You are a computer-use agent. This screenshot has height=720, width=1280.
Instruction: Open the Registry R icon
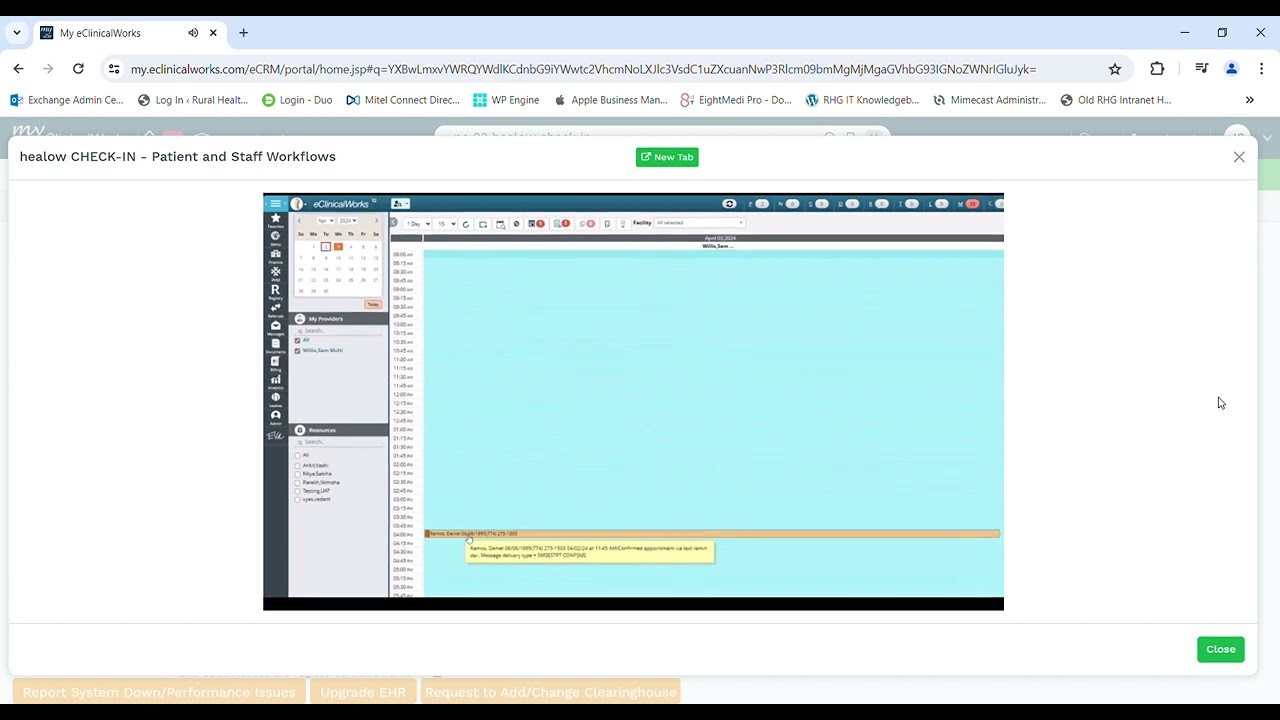pyautogui.click(x=275, y=291)
